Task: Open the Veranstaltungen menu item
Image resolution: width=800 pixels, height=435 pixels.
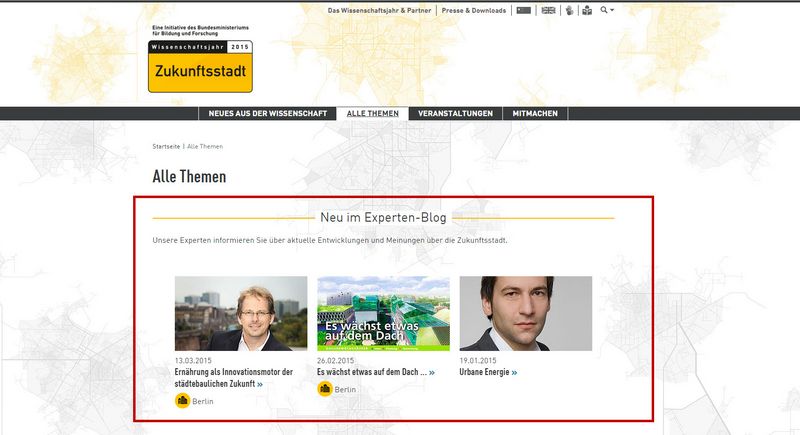Action: tap(455, 113)
